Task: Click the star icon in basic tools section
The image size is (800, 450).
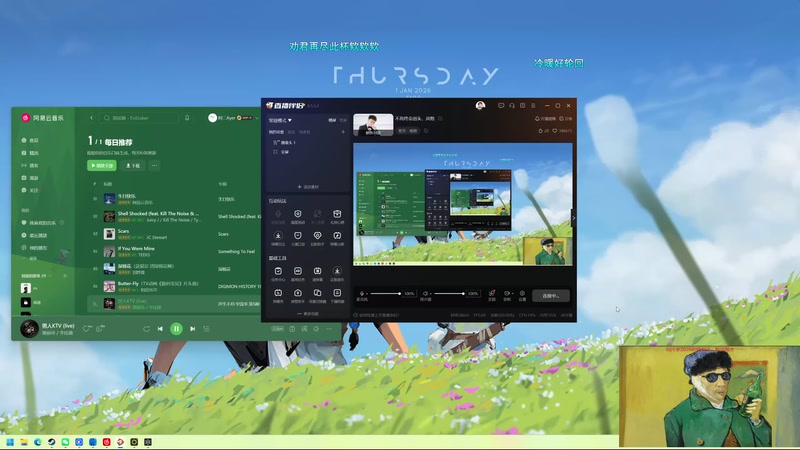Action: tap(337, 273)
